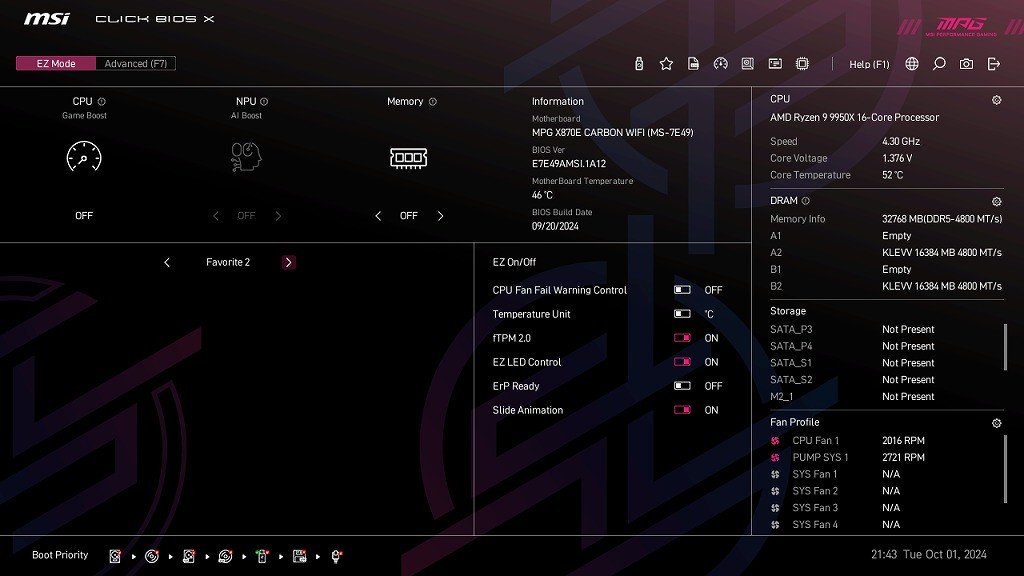The height and width of the screenshot is (576, 1024).
Task: Click the CPU chip toolbar icon
Action: [x=803, y=63]
